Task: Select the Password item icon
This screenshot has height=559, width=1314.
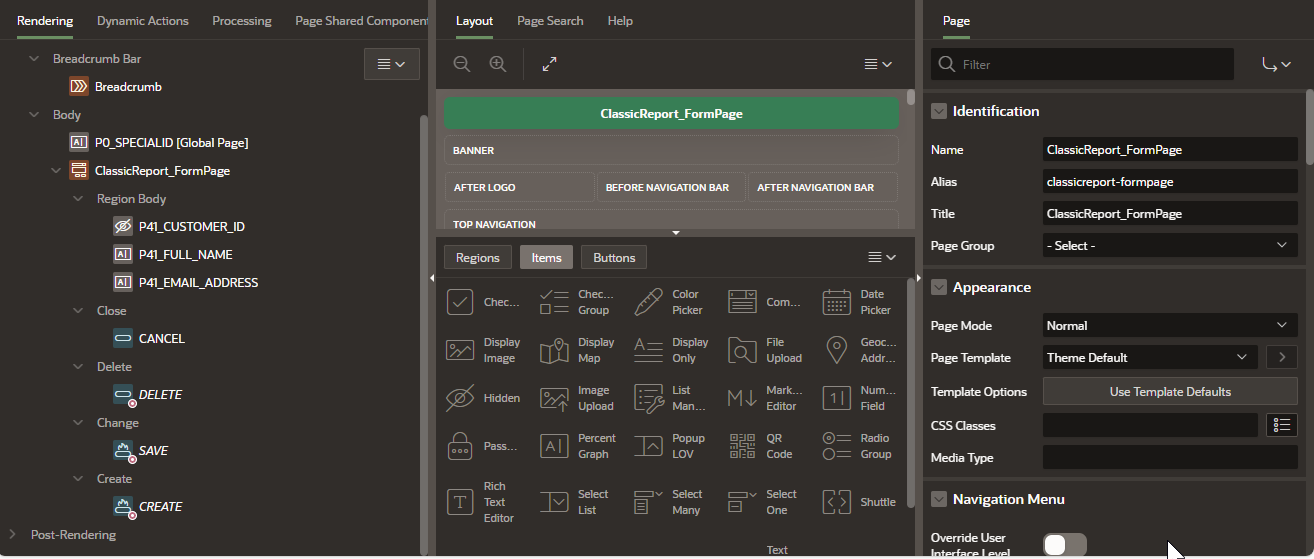Action: [460, 446]
